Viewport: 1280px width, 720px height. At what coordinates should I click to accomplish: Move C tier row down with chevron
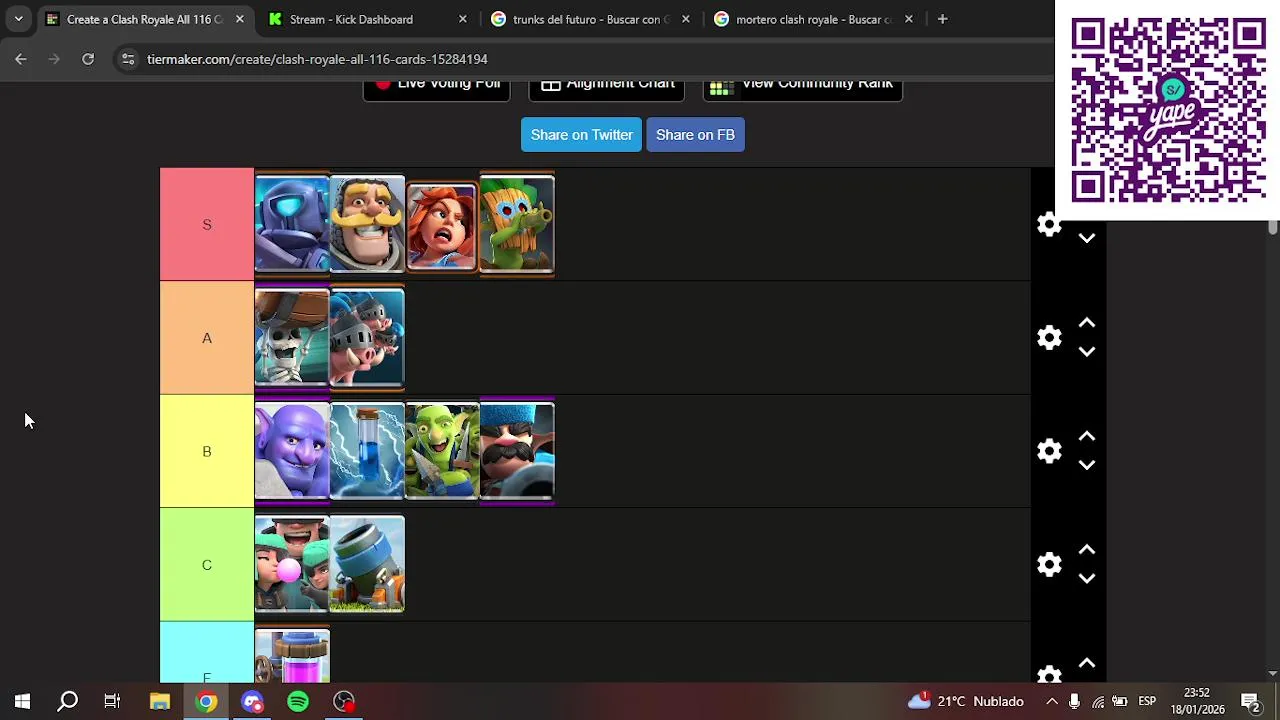click(1087, 579)
